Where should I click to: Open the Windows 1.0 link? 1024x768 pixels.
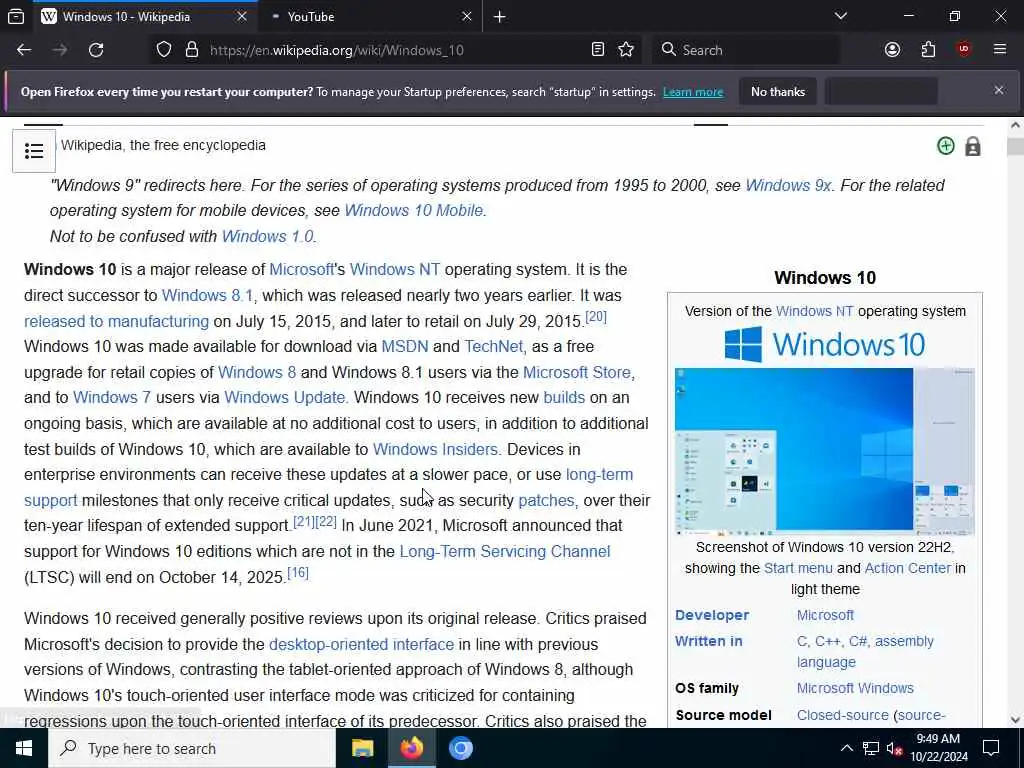pyautogui.click(x=267, y=236)
